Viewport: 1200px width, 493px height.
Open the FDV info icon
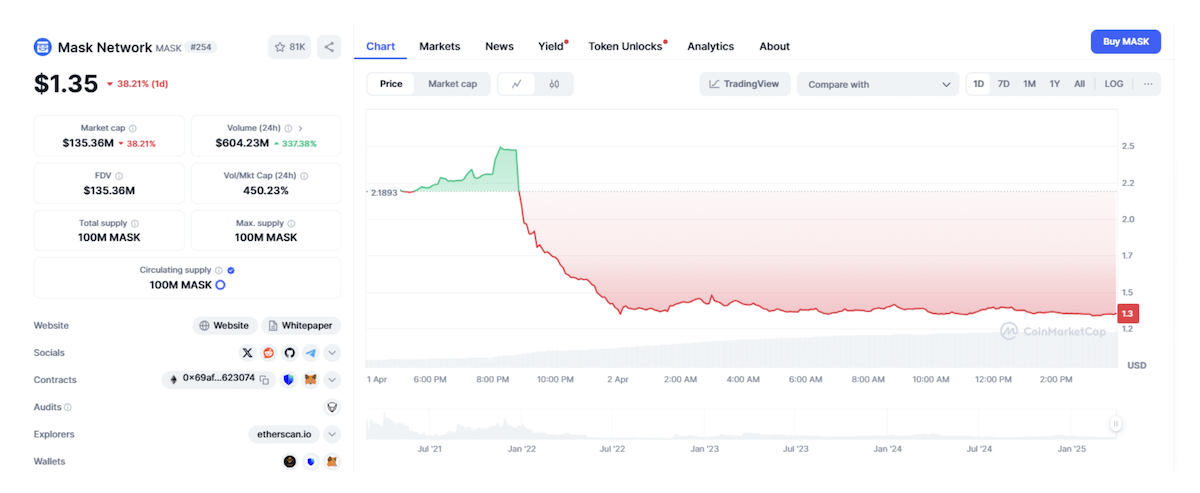121,176
